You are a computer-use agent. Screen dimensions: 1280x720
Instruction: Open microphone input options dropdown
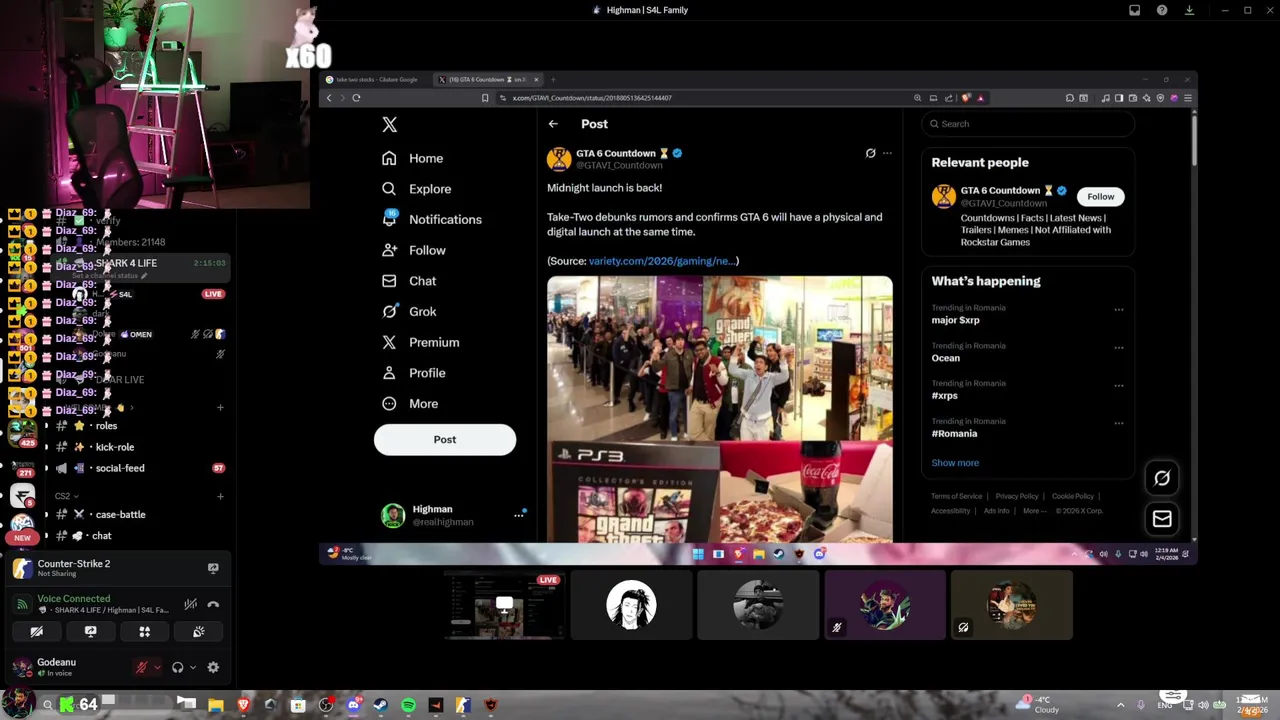coord(157,668)
